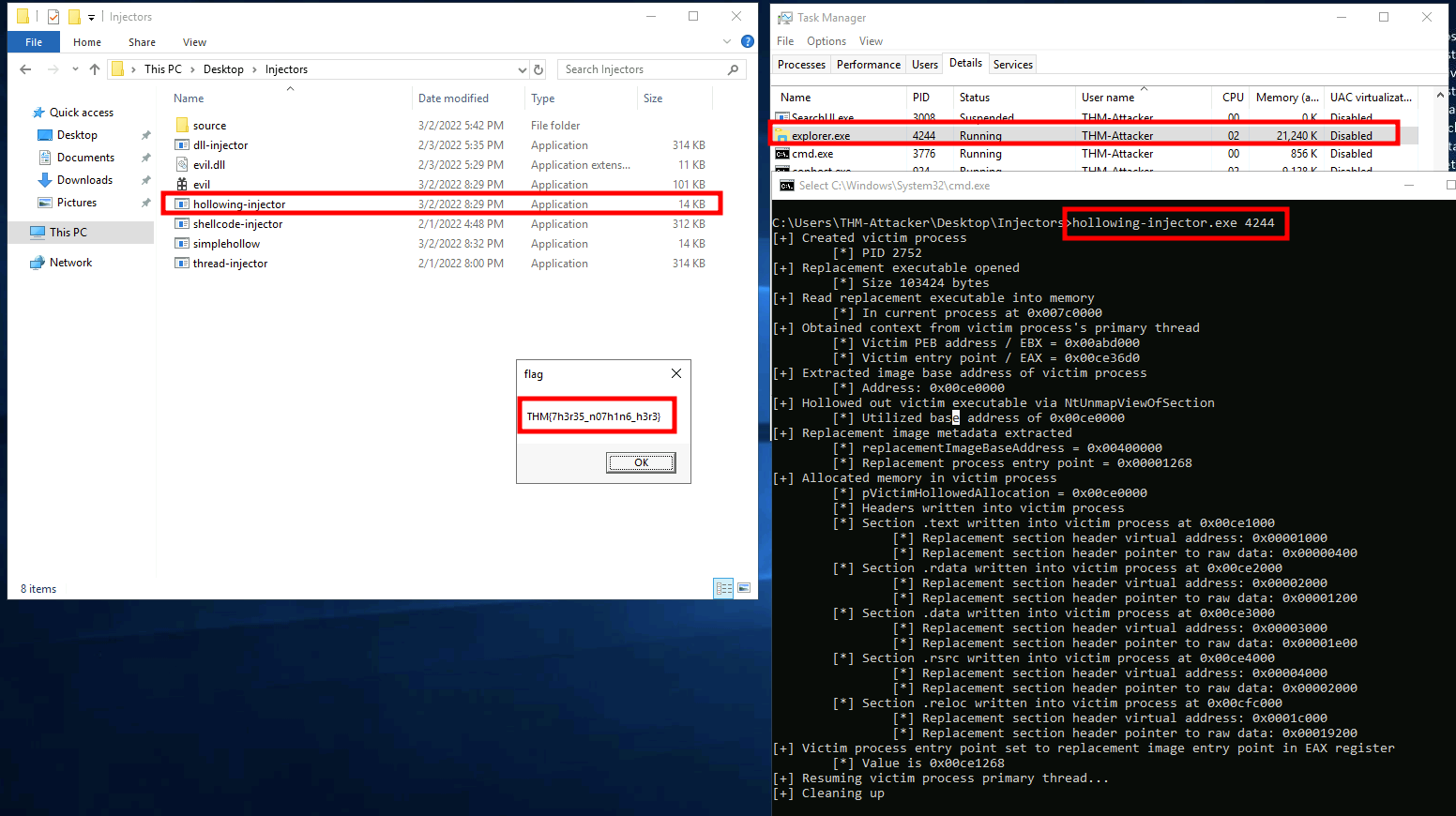1456x816 pixels.
Task: Select This PC in navigation pane
Action: [x=68, y=233]
